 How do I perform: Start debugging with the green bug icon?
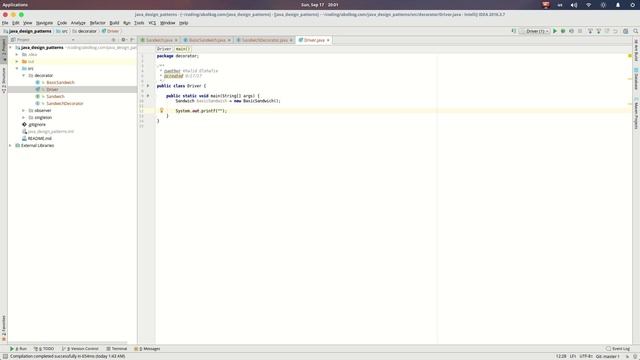(x=563, y=31)
